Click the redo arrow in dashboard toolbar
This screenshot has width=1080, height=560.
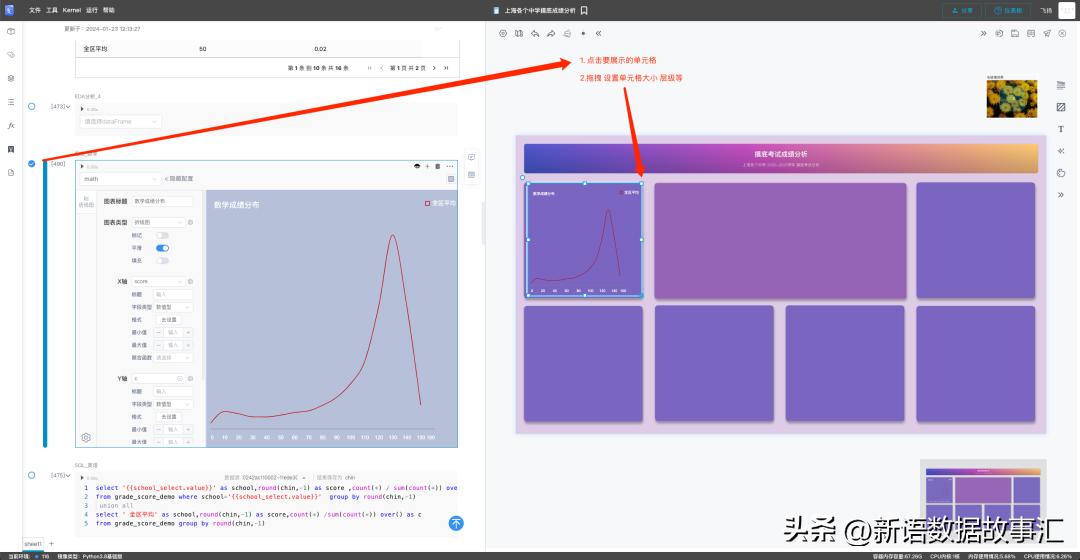click(550, 33)
